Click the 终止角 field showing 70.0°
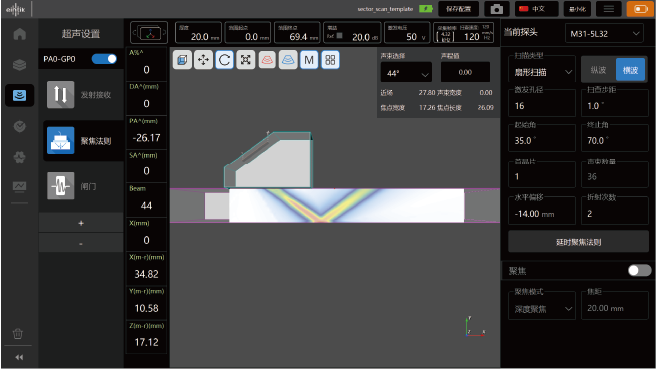 coord(615,140)
